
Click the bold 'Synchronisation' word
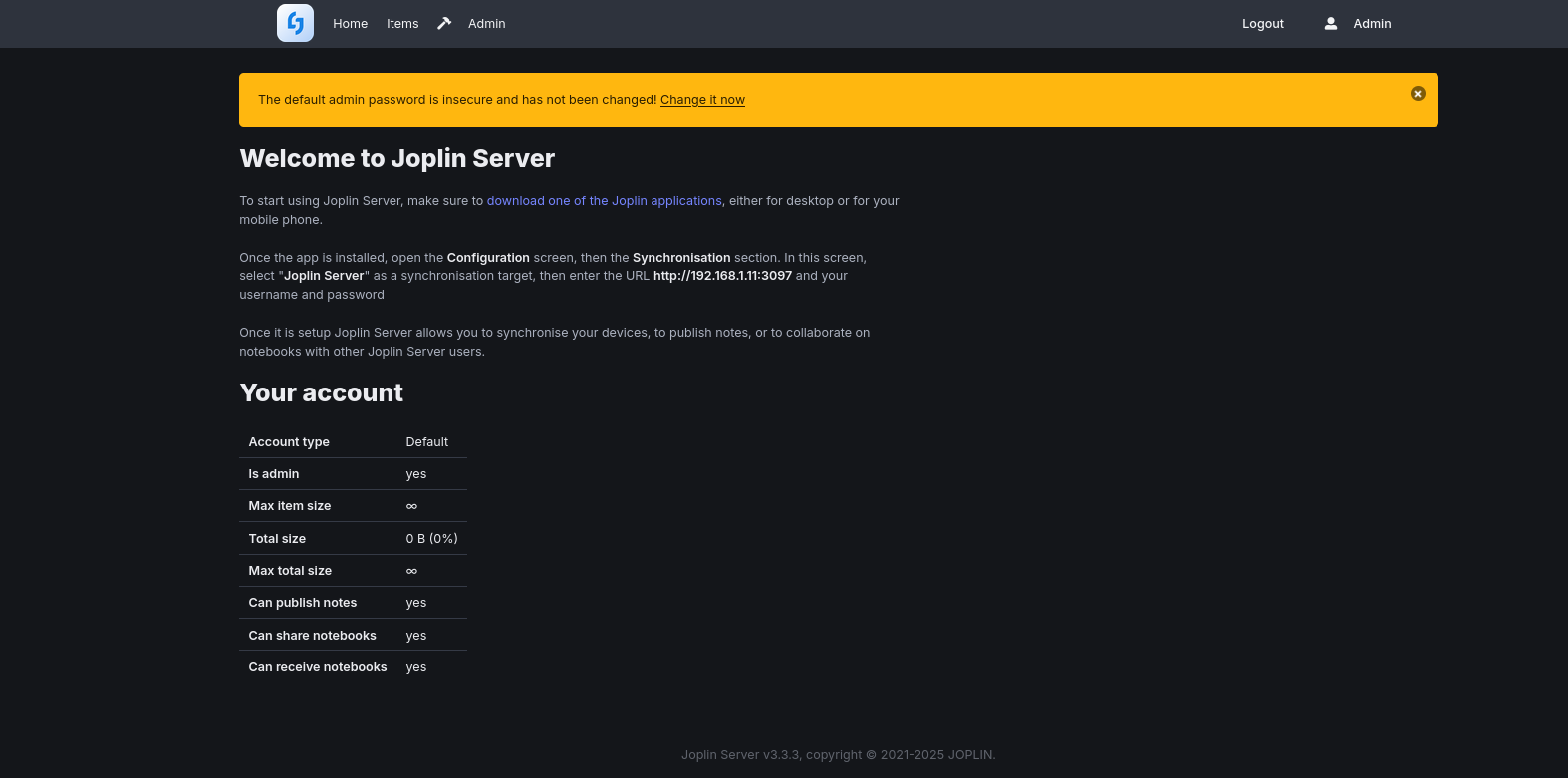point(681,258)
